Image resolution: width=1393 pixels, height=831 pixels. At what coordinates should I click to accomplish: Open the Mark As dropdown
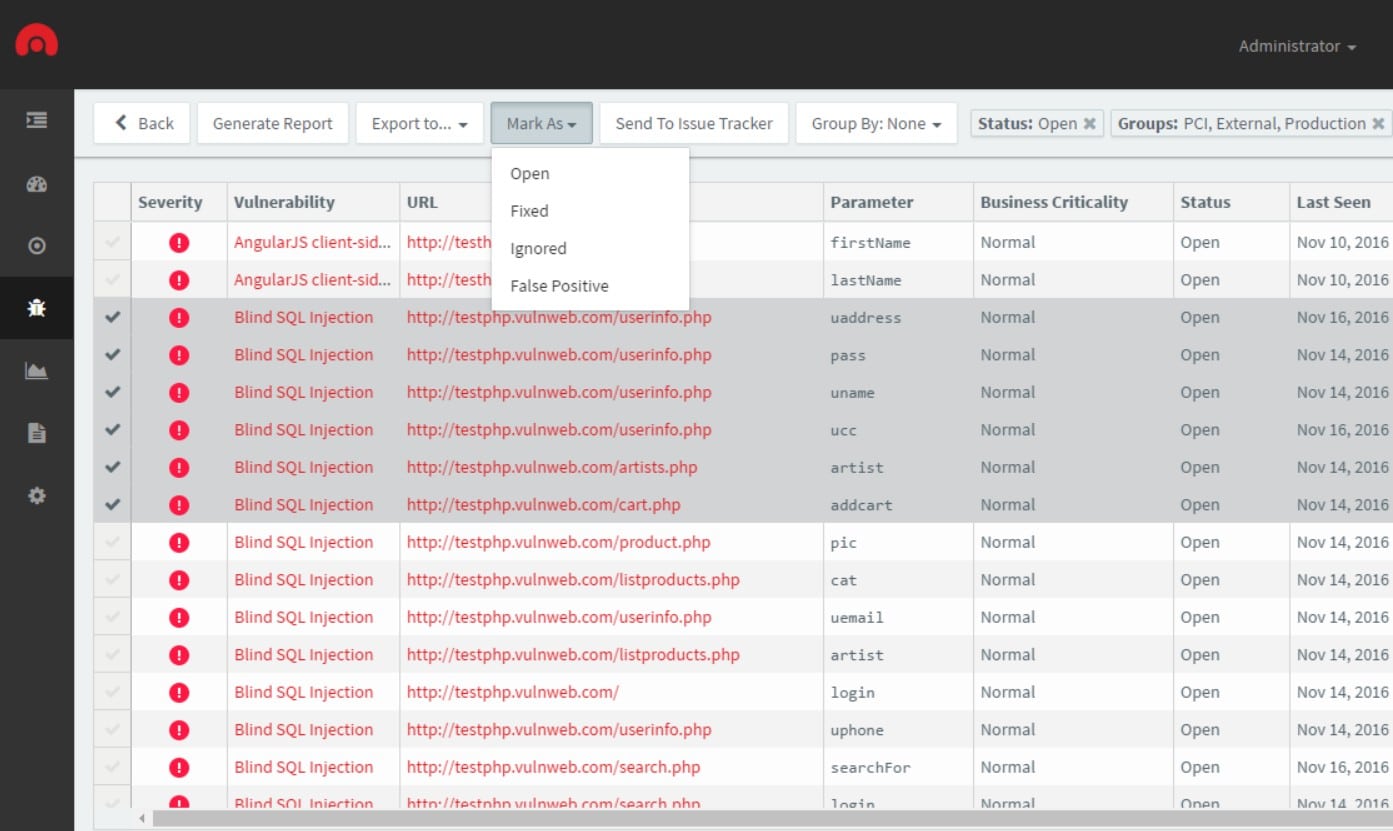541,123
